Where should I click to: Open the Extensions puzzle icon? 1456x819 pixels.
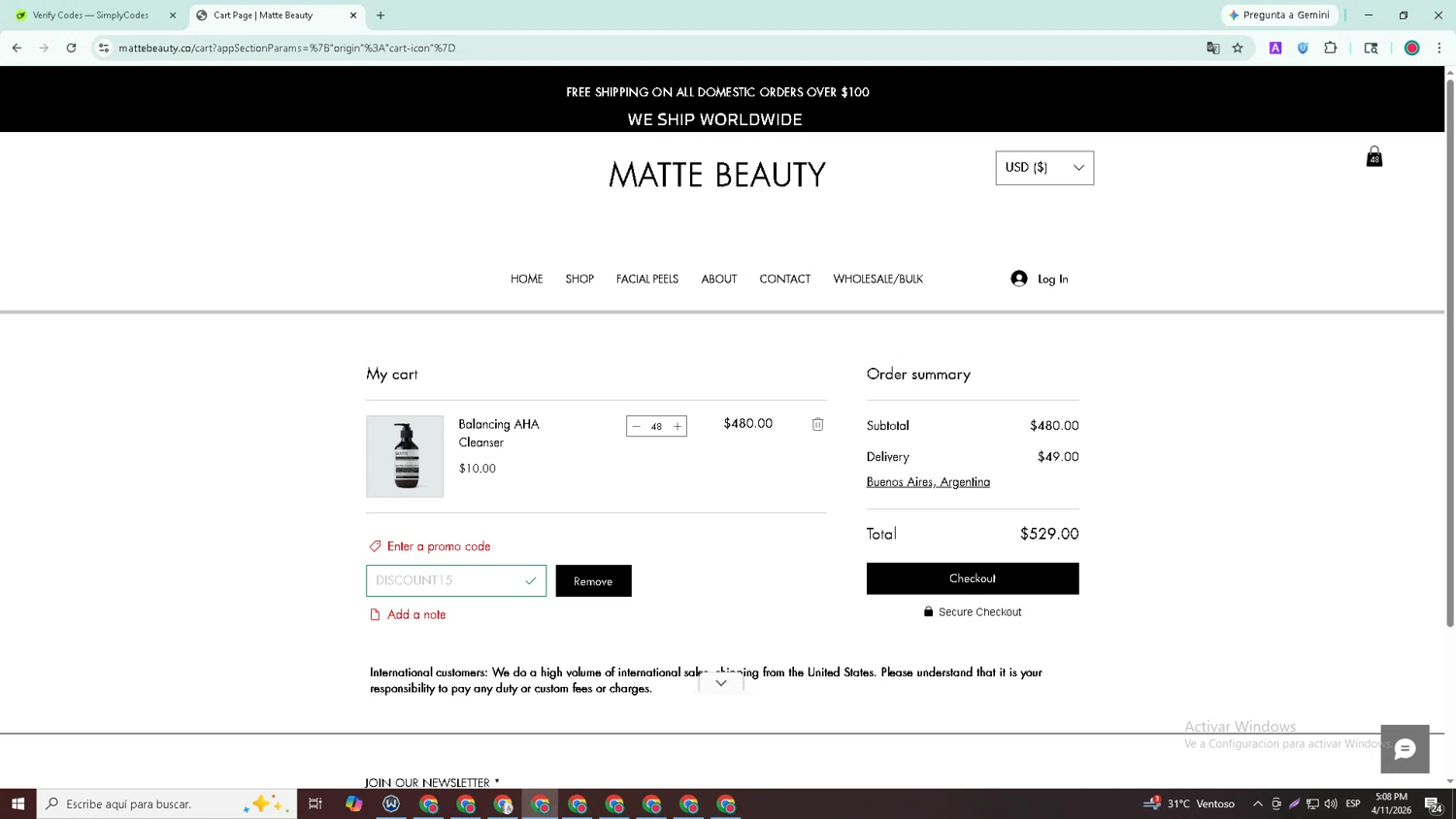click(x=1331, y=48)
